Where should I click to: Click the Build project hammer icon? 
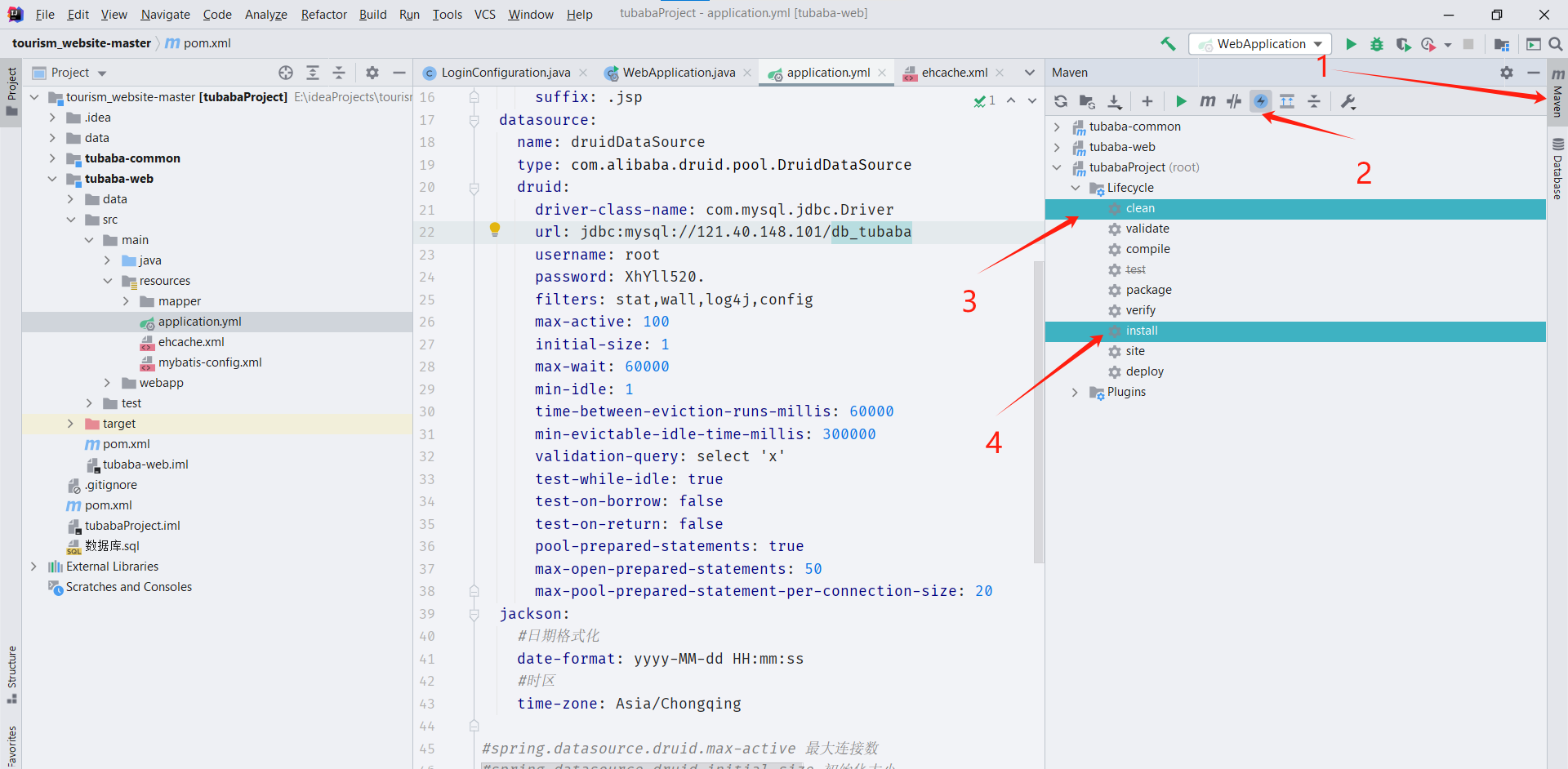(x=1168, y=44)
